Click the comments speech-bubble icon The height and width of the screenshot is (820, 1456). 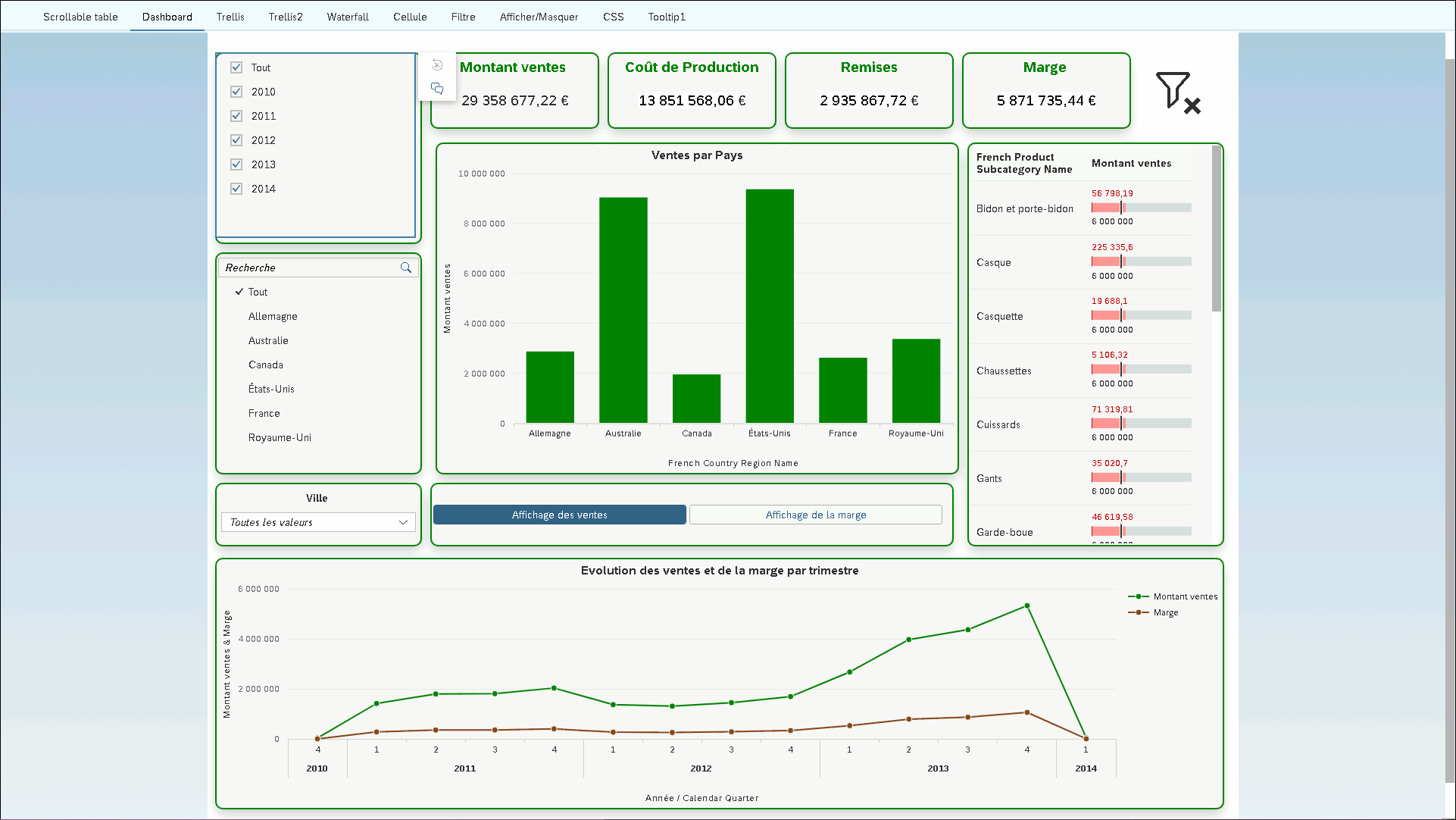click(437, 89)
